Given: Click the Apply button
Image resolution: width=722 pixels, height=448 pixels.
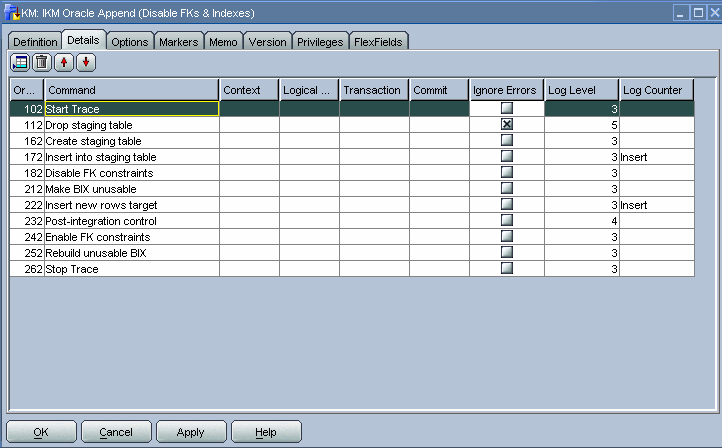Looking at the screenshot, I should click(191, 432).
